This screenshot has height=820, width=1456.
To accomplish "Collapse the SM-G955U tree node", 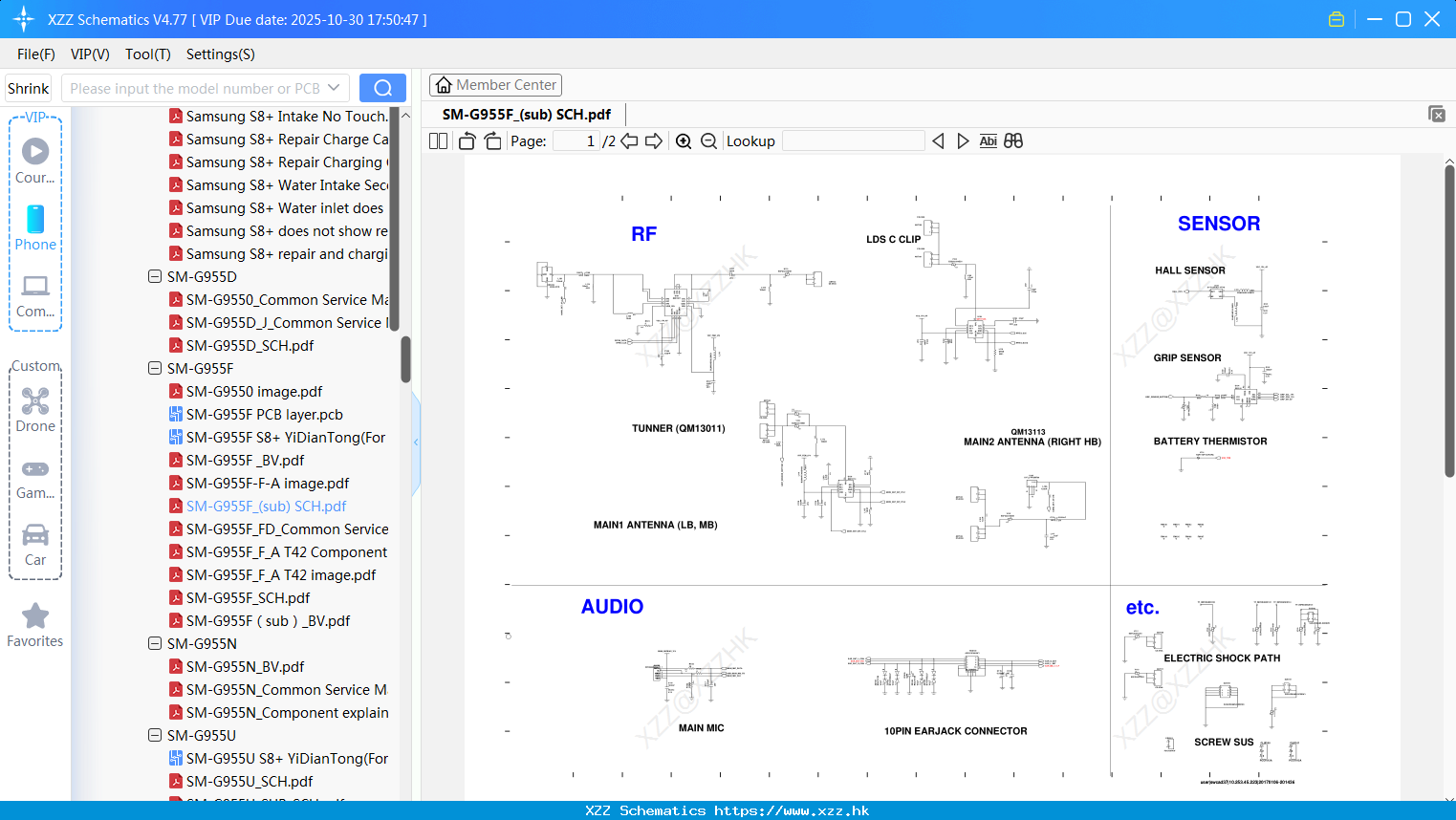I will 155,736.
